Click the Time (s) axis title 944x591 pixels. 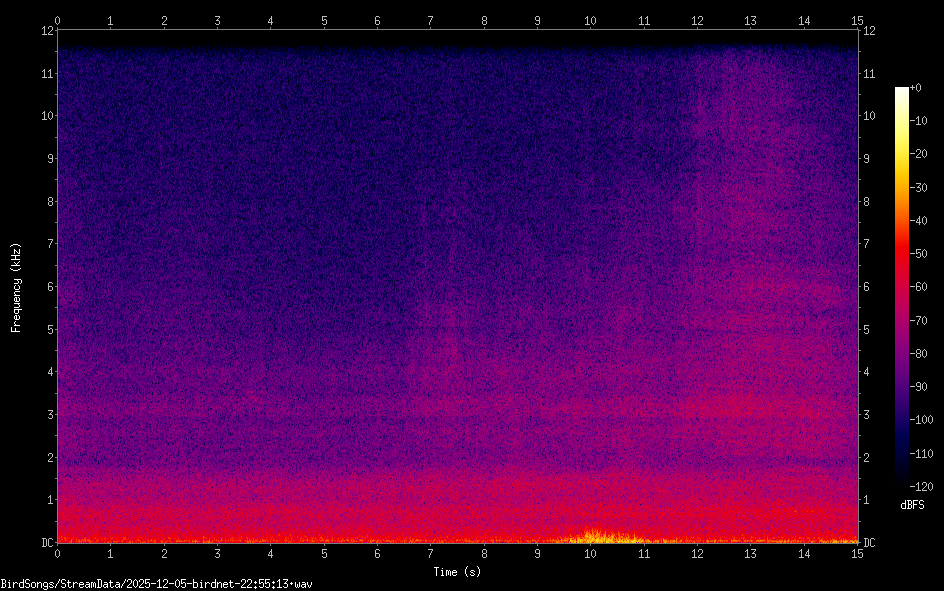458,572
